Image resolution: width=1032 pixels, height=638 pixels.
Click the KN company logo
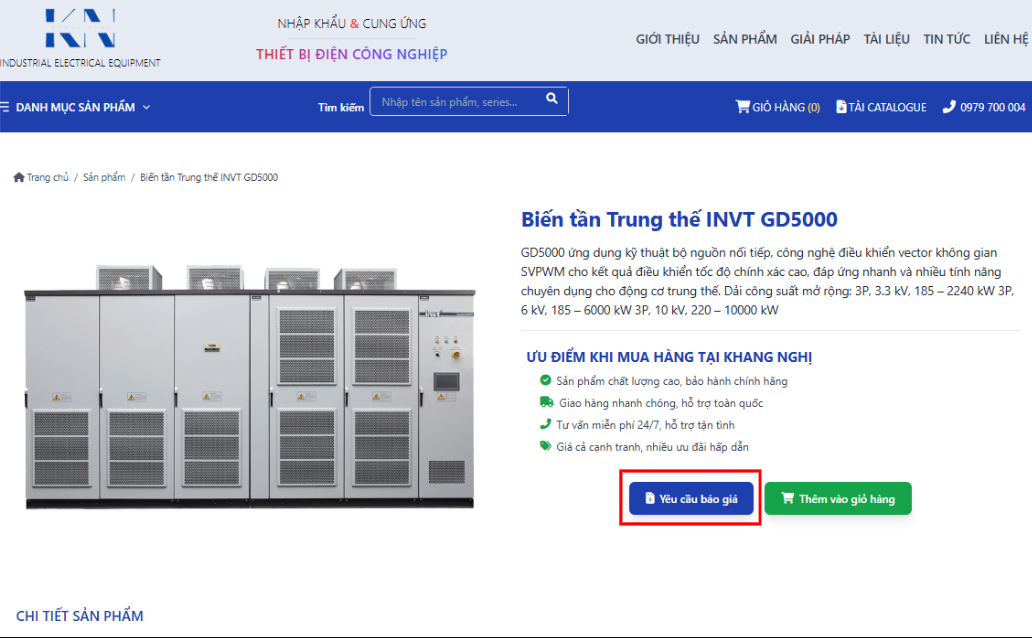coord(80,28)
